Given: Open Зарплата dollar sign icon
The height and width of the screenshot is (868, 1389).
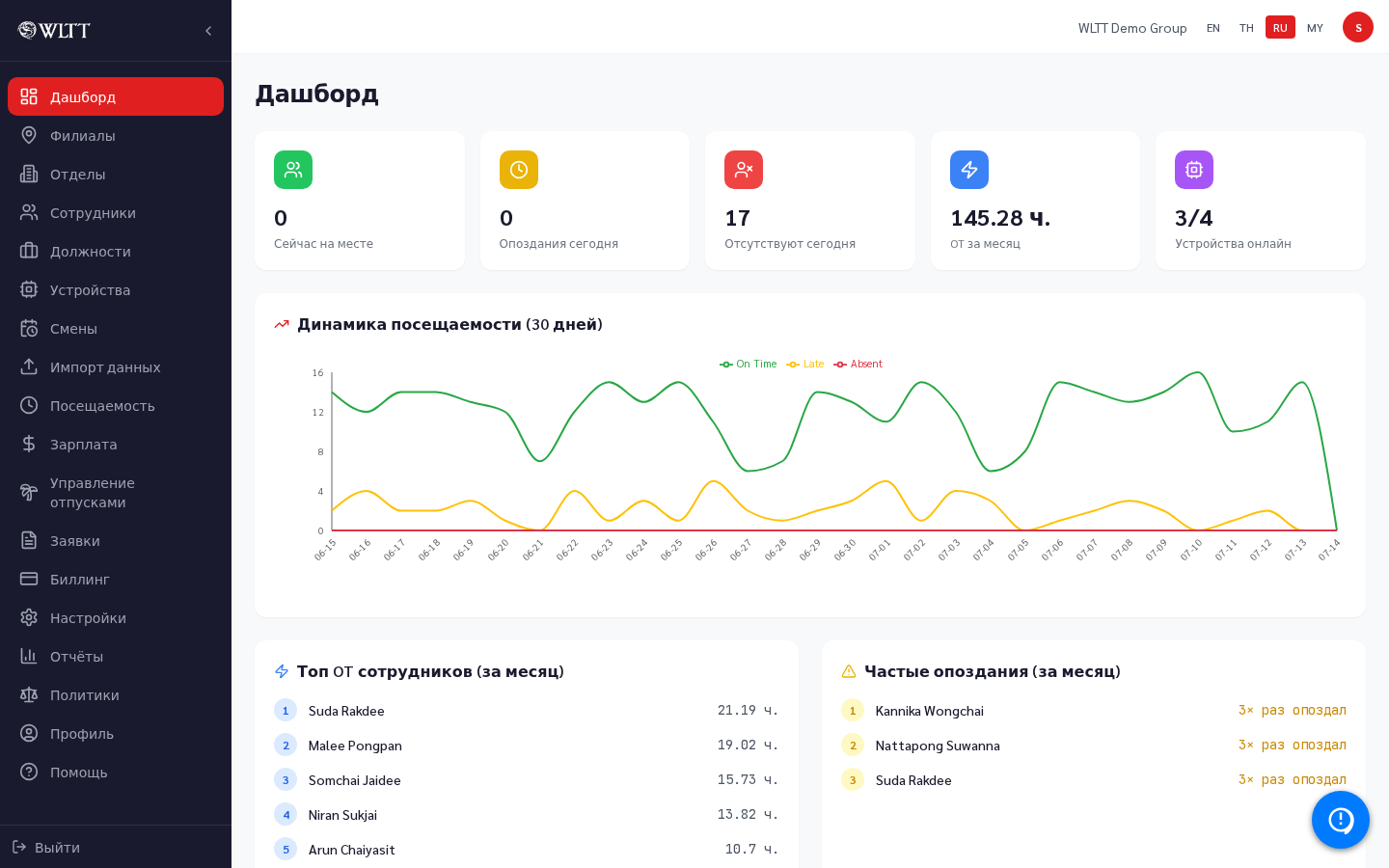Looking at the screenshot, I should click(29, 444).
